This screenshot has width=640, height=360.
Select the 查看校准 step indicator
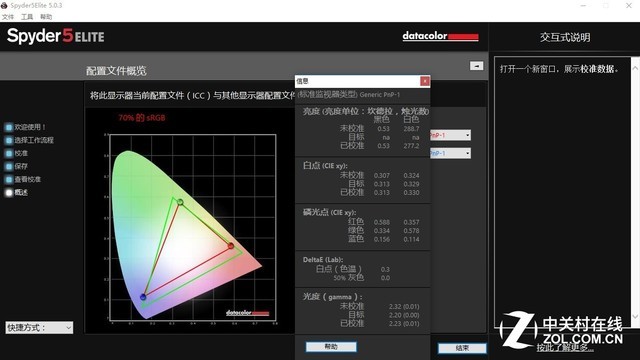(9, 179)
